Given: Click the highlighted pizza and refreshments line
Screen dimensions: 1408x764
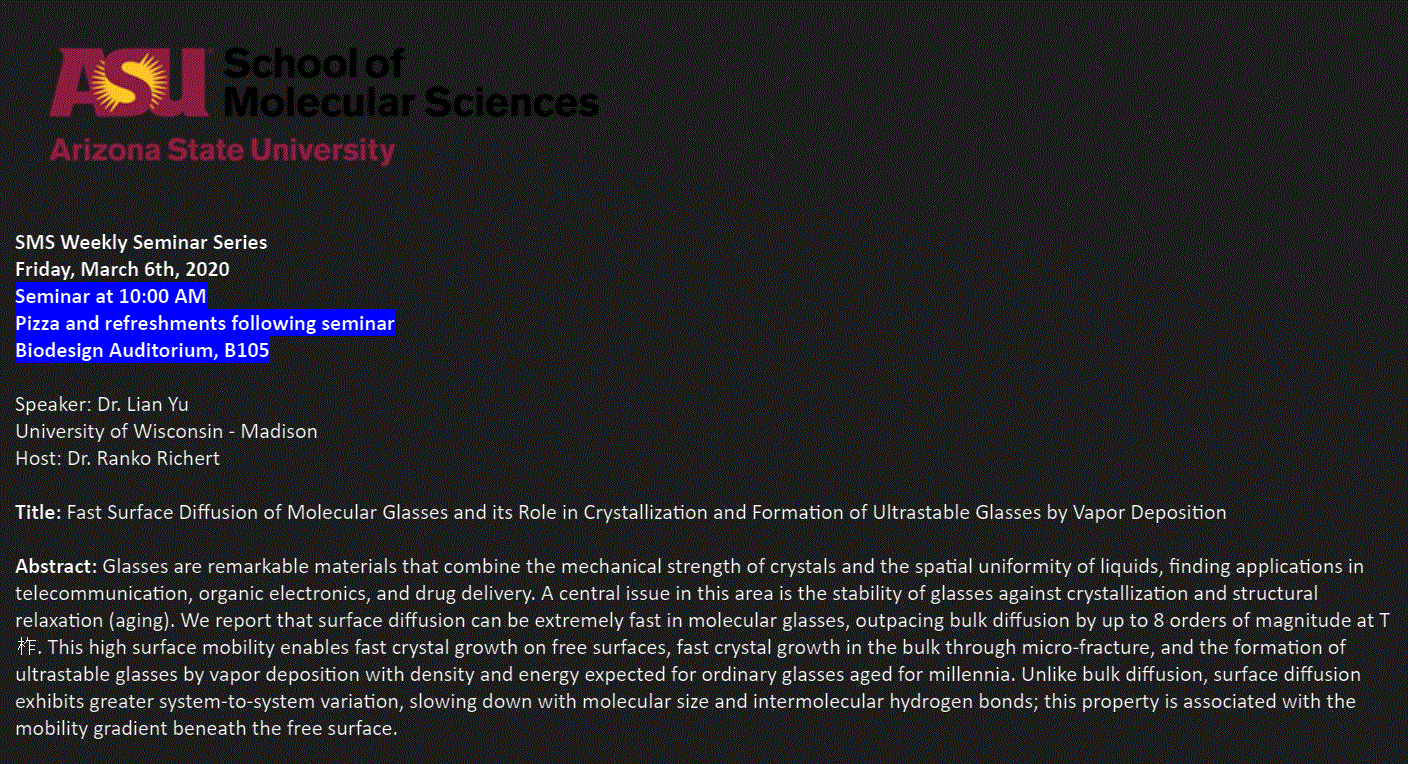Looking at the screenshot, I should 205,323.
